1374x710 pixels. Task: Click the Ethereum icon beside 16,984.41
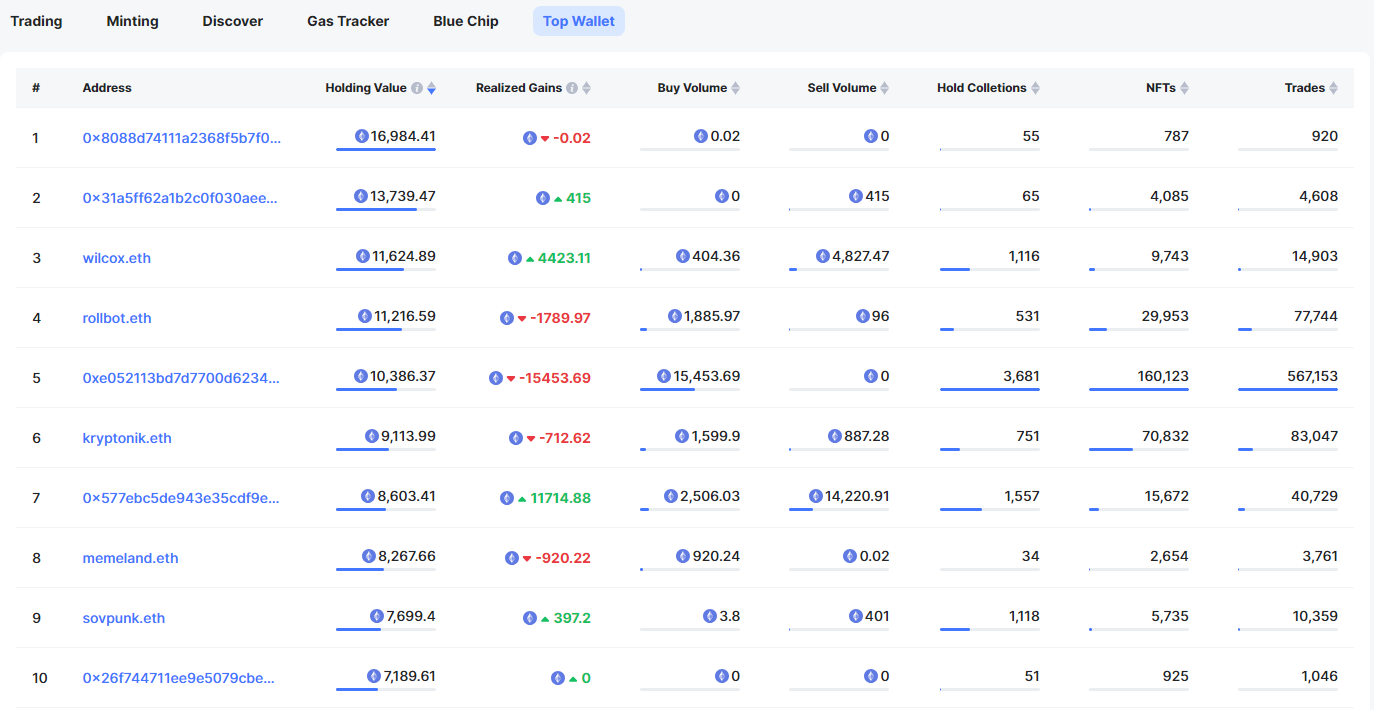coord(362,136)
